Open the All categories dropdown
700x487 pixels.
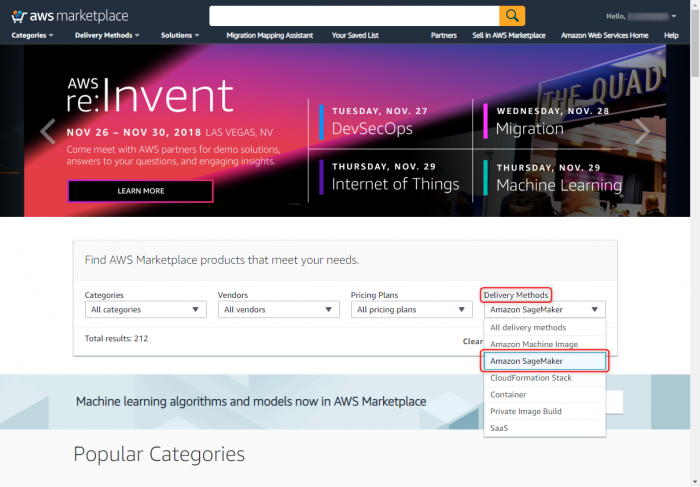tap(146, 309)
